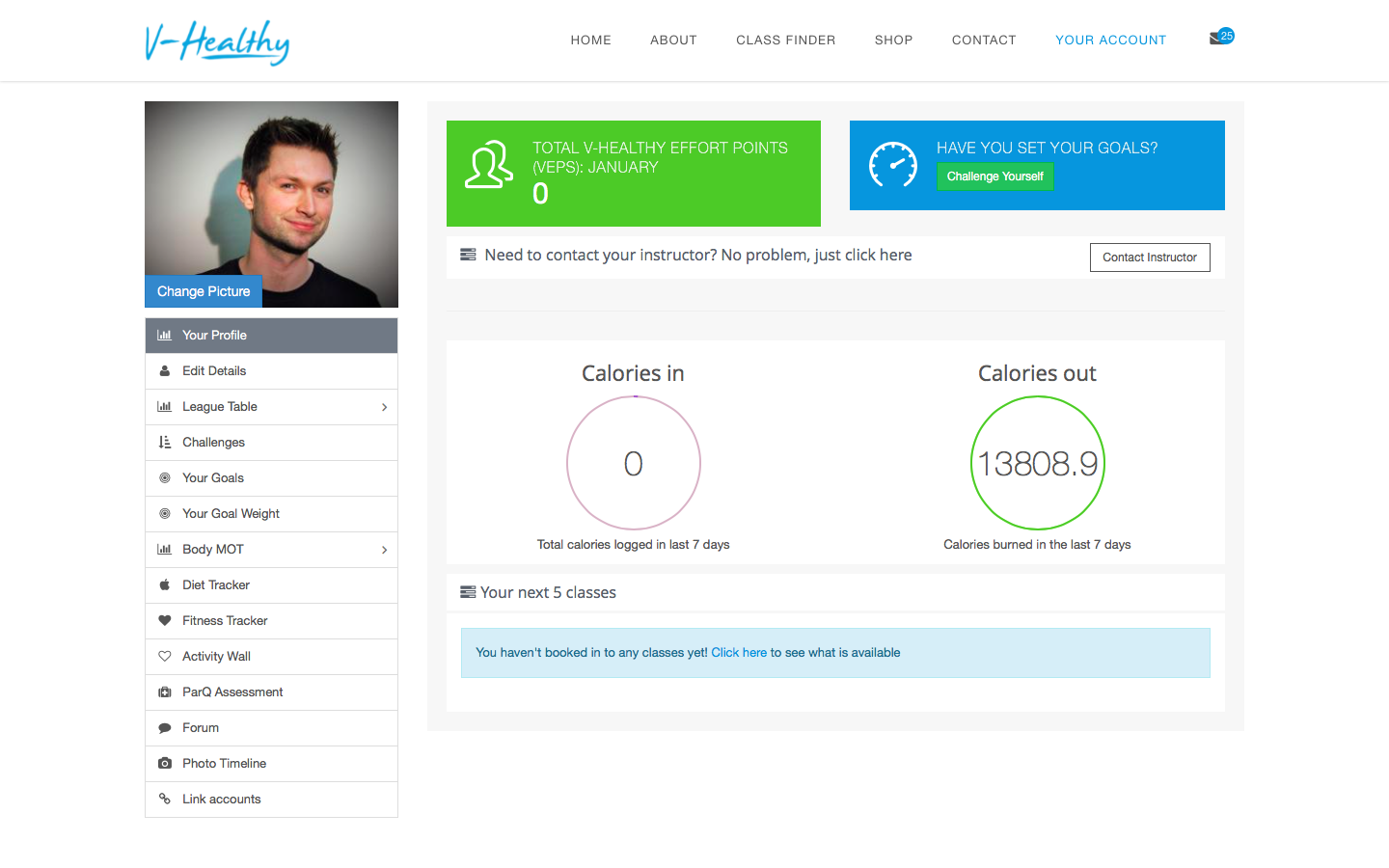Click the Challenges sort icon

(x=165, y=443)
